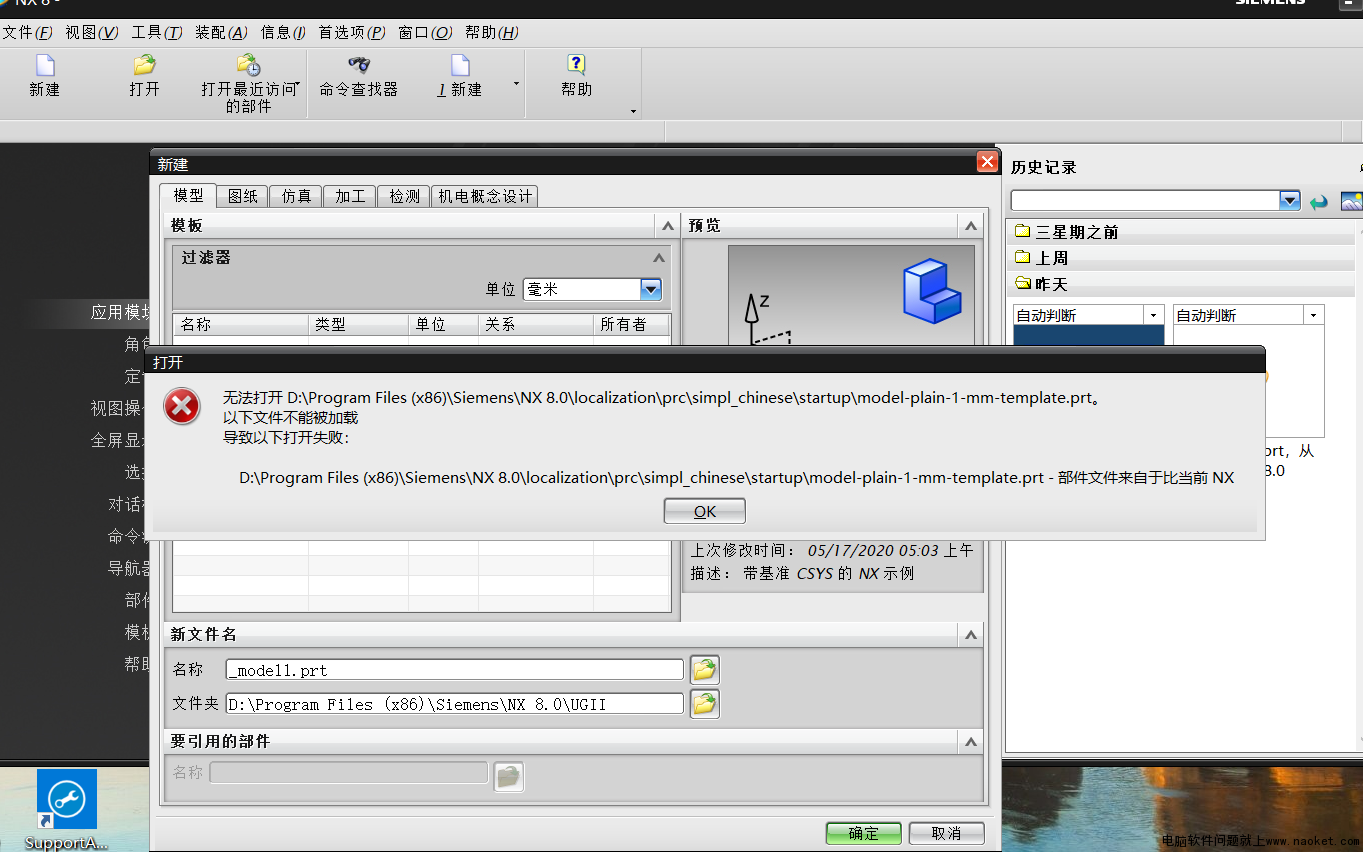Viewport: 1363px width, 852px height.
Task: Click the 新建 new file toolbar icon
Action: tap(44, 65)
